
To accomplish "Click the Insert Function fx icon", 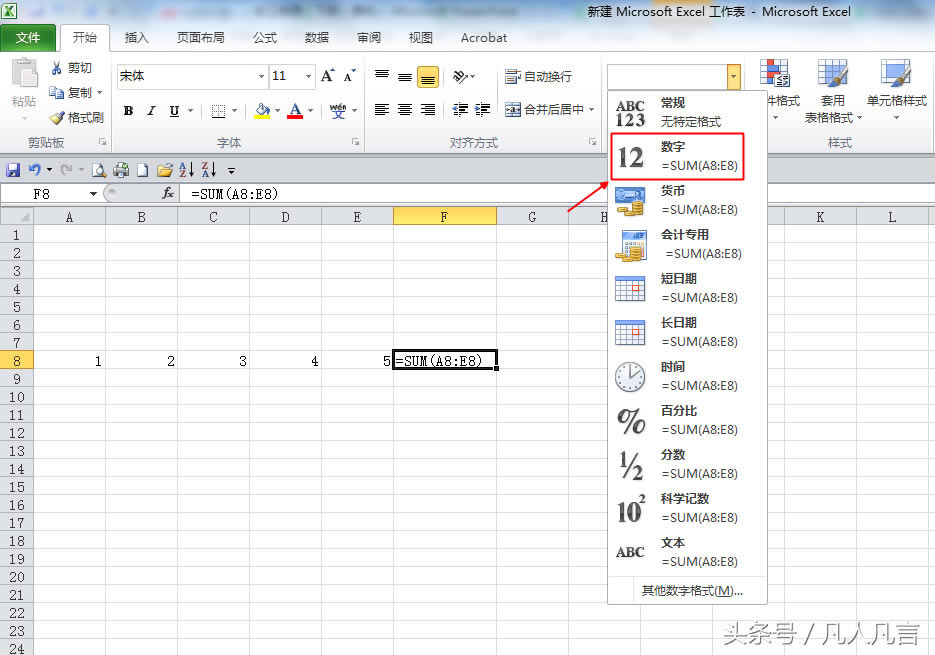I will (168, 194).
